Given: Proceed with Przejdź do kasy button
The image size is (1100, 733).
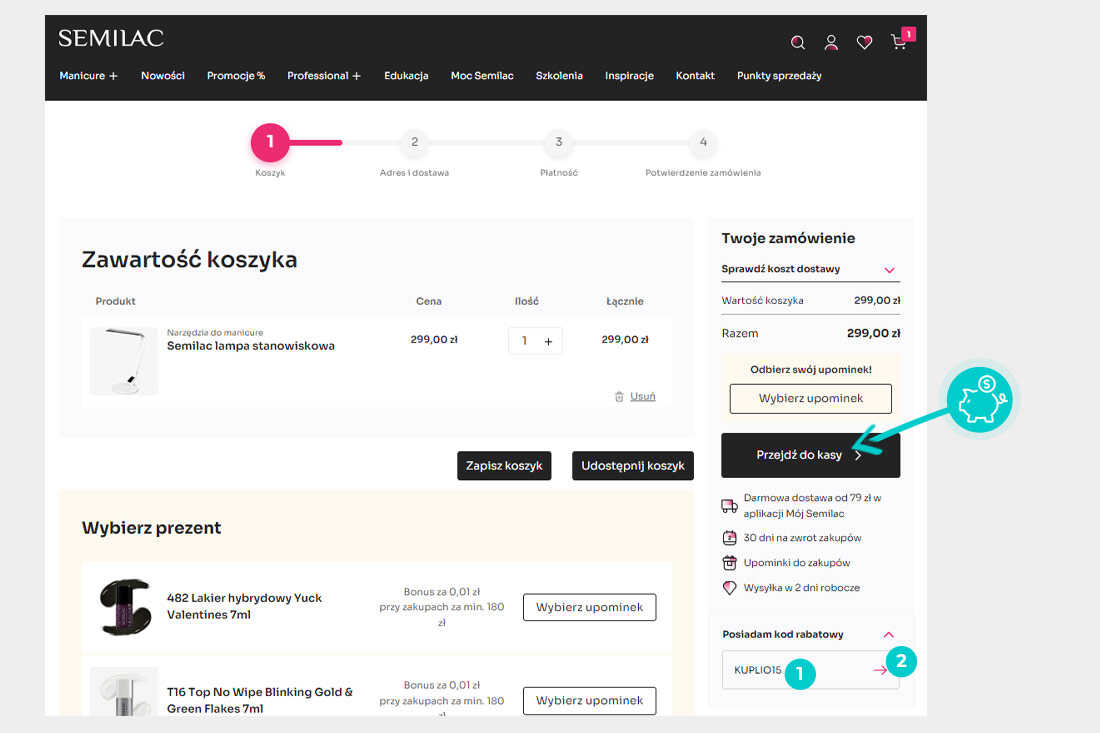Looking at the screenshot, I should [x=810, y=455].
